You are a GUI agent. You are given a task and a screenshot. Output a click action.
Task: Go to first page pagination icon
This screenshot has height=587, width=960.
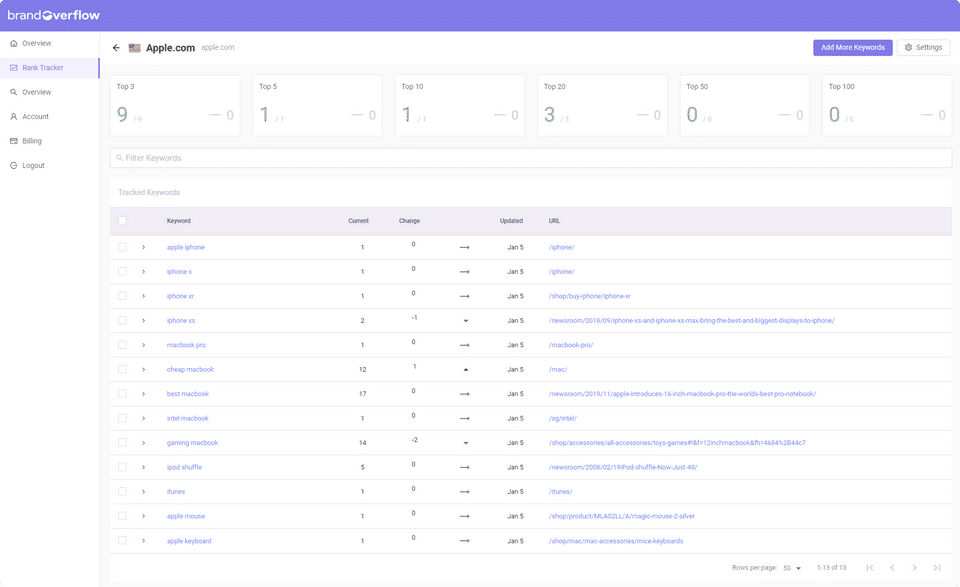pyautogui.click(x=869, y=568)
